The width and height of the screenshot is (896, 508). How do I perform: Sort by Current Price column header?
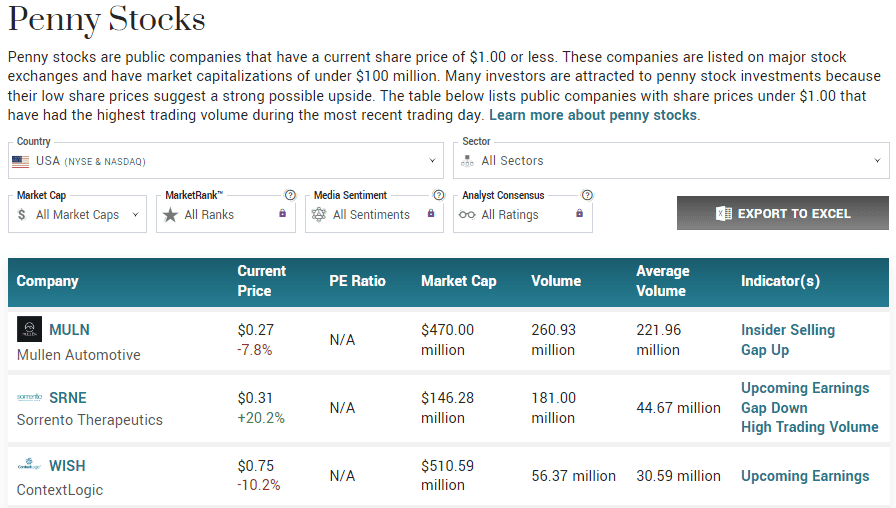point(262,281)
